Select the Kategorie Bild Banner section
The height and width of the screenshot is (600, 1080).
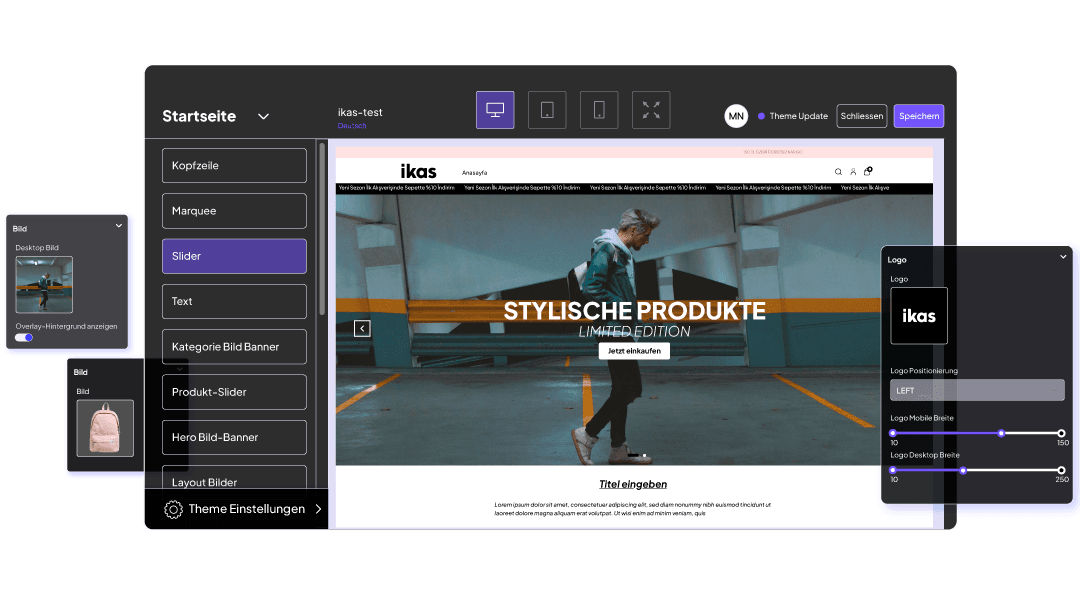(x=234, y=346)
